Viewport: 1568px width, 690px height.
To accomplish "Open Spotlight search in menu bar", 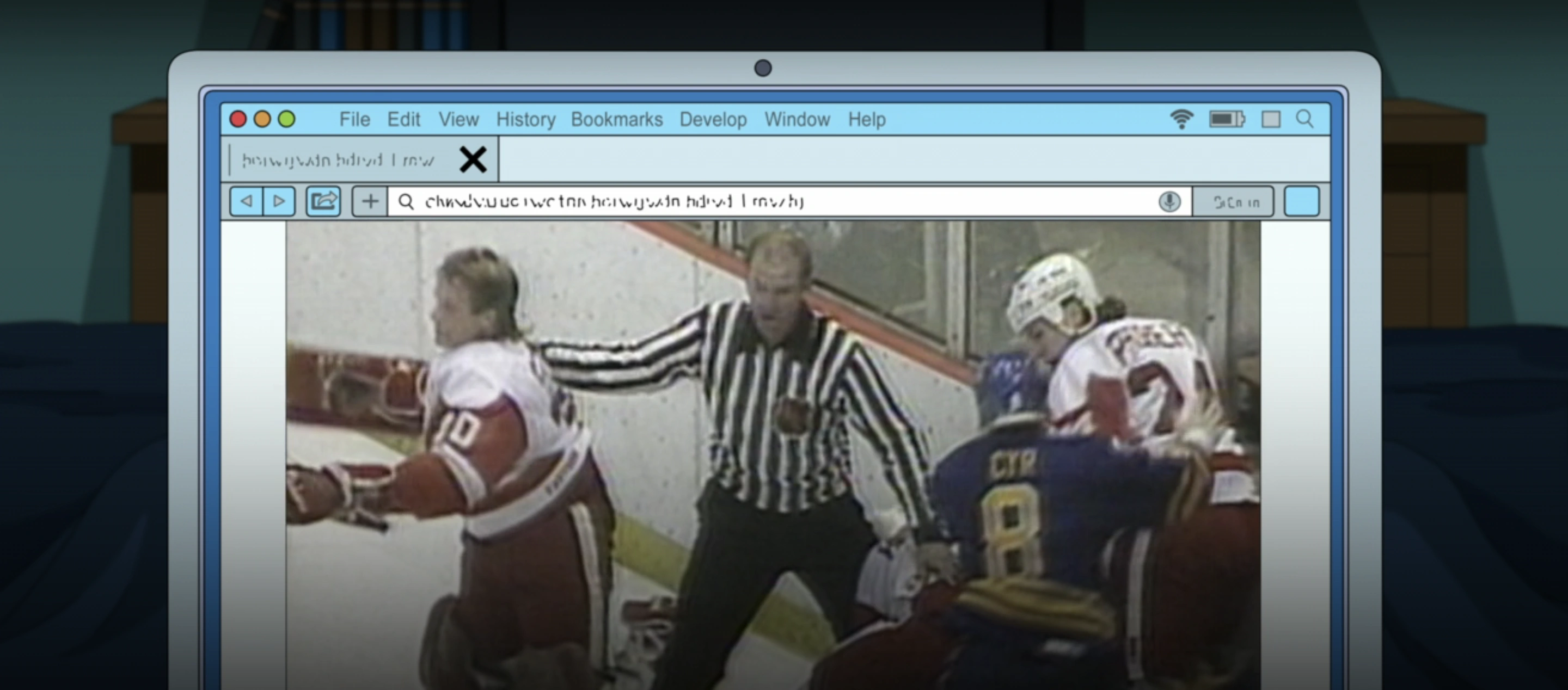I will coord(1304,119).
